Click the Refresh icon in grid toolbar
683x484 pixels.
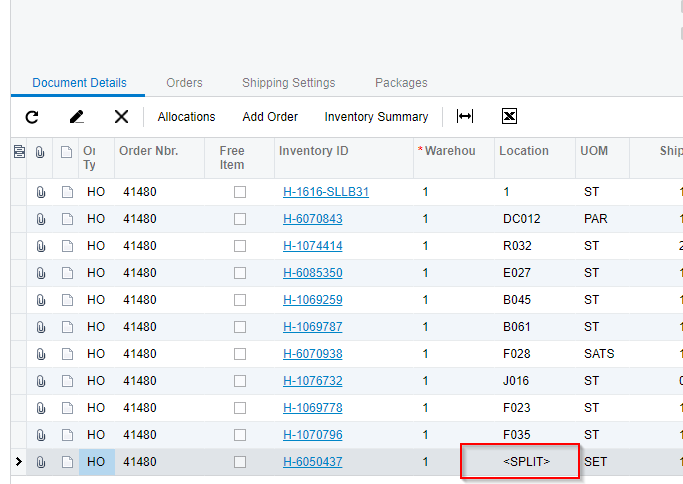tap(32, 117)
